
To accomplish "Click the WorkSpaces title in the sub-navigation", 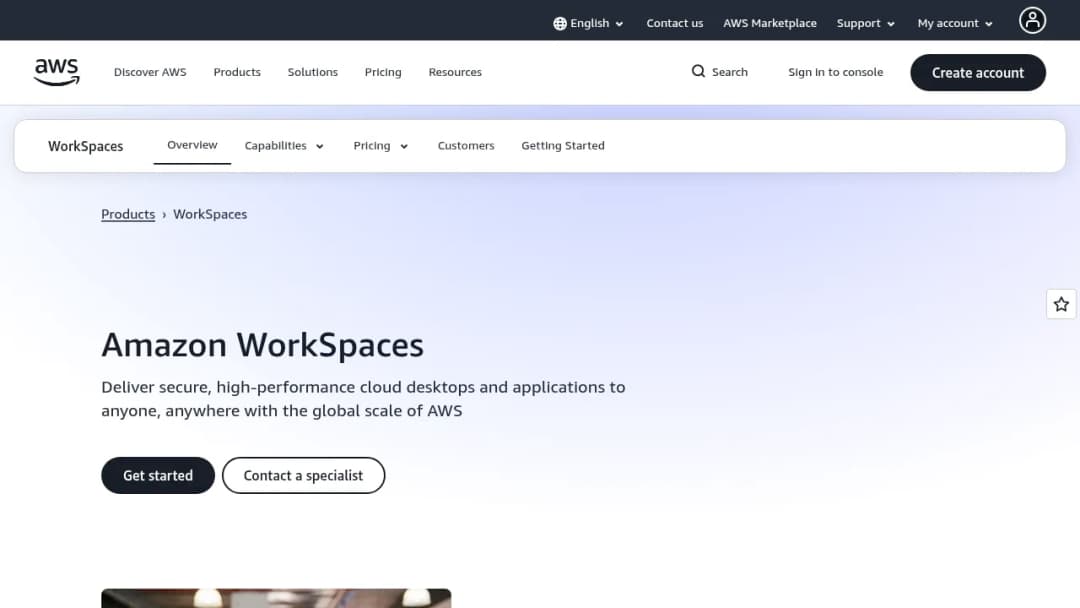I will (85, 146).
